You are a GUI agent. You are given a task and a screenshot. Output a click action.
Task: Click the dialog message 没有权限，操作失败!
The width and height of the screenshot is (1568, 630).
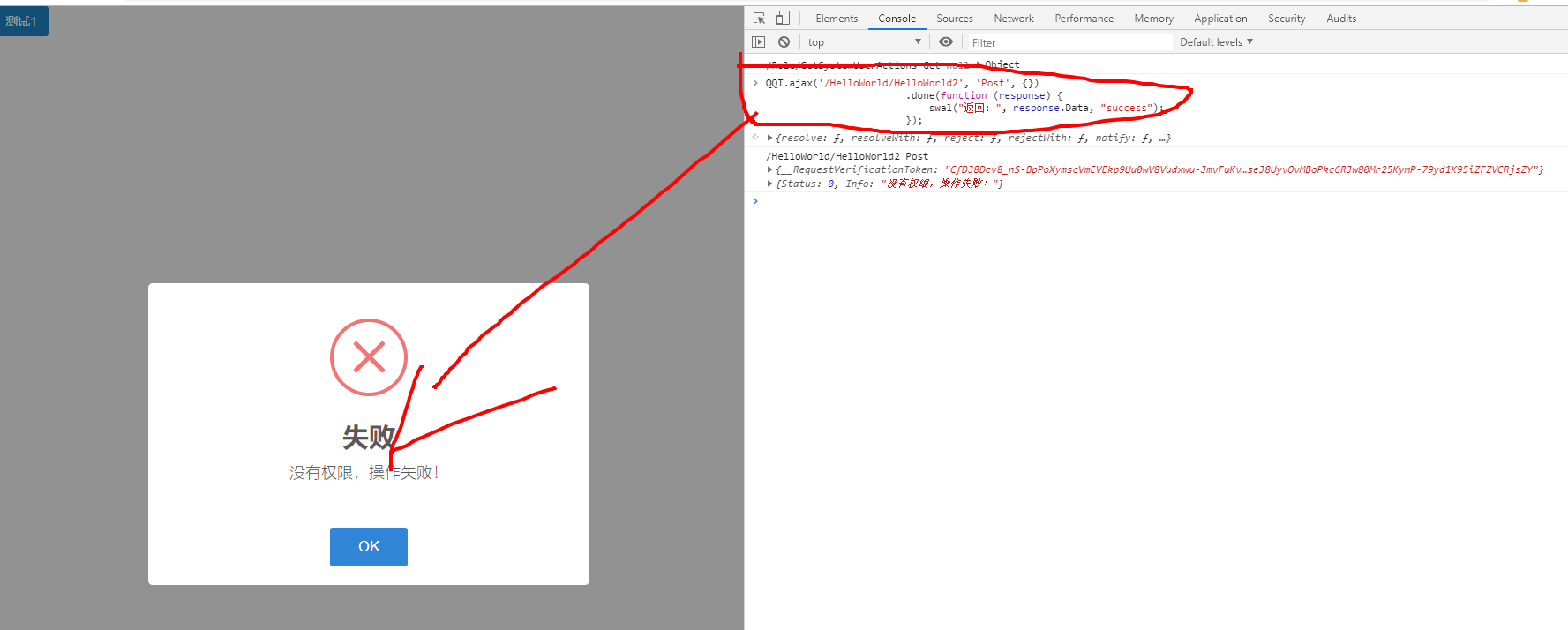(x=364, y=473)
